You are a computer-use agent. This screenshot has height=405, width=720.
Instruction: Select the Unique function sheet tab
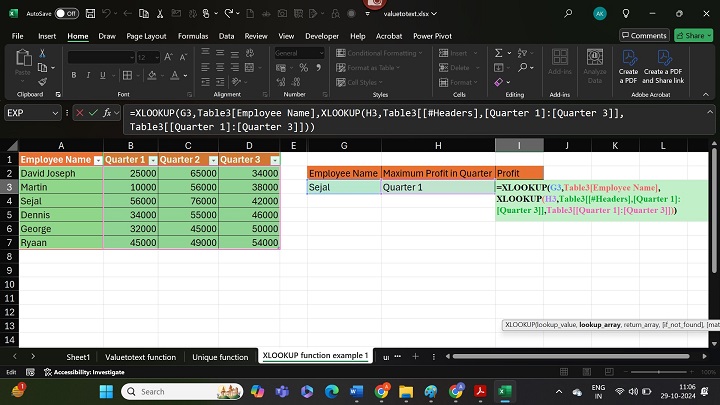[220, 356]
